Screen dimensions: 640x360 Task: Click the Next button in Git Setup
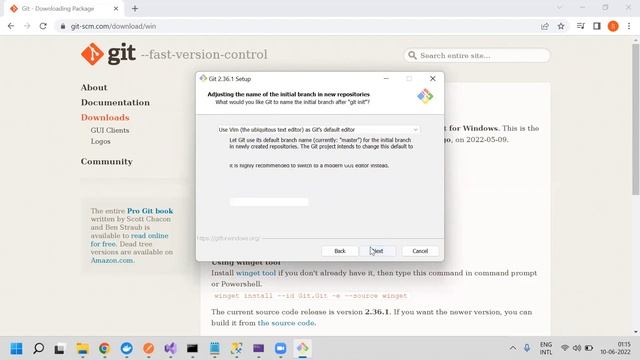tap(378, 251)
